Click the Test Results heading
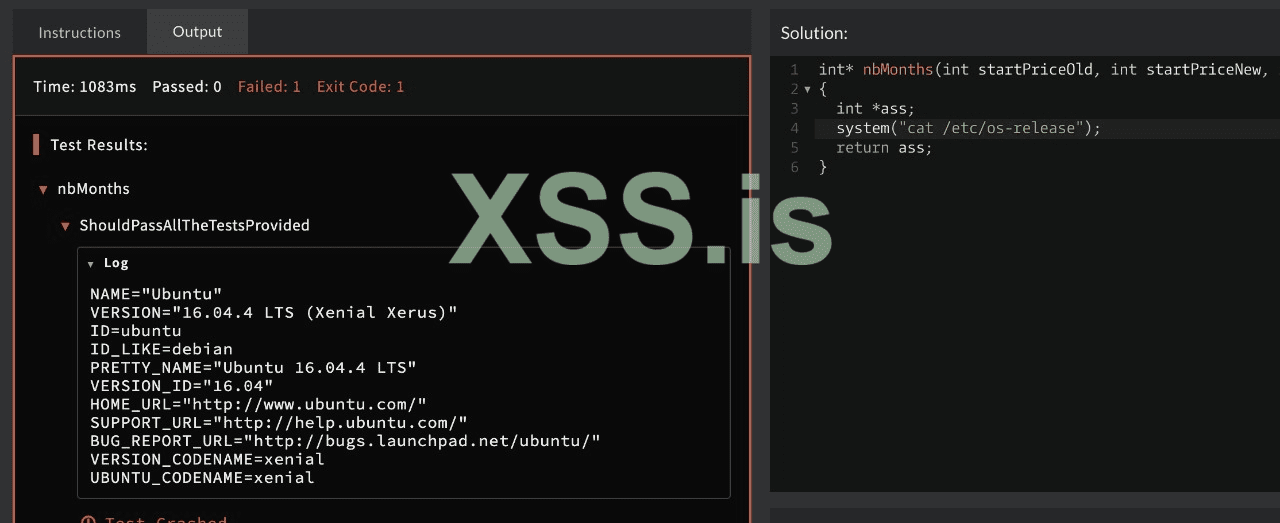1280x523 pixels. 99,145
